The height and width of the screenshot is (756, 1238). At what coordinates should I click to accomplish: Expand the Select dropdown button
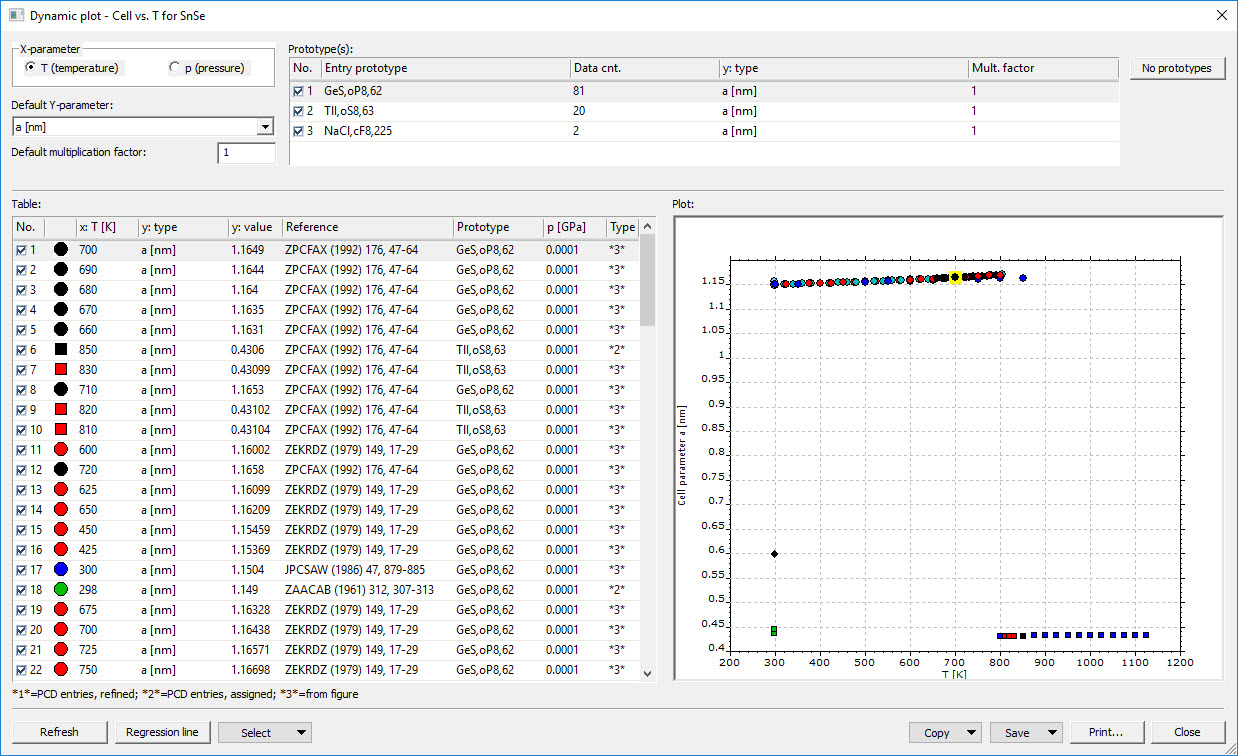point(301,733)
